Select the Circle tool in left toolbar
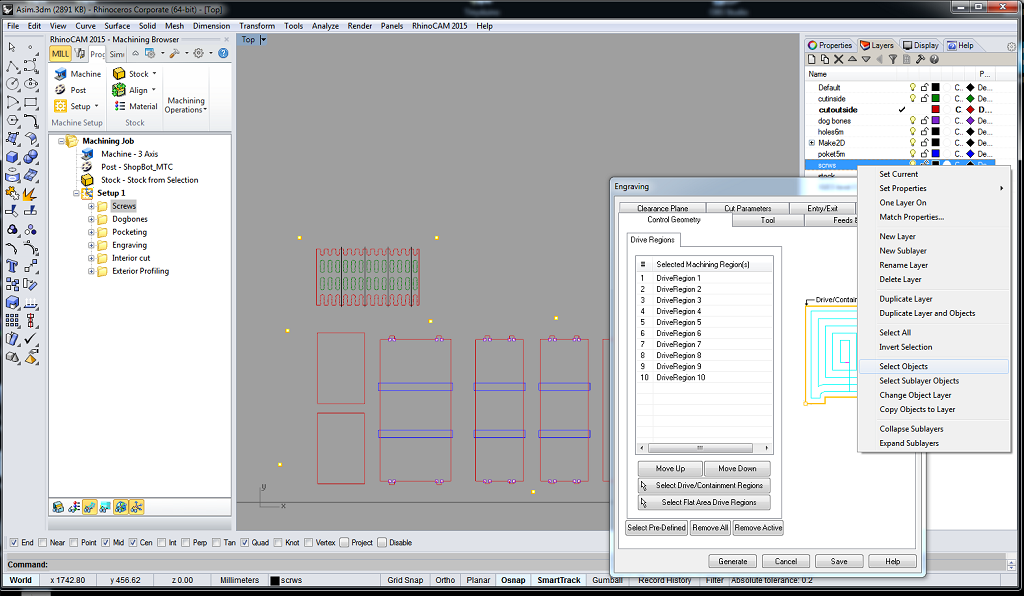This screenshot has width=1024, height=596. click(12, 84)
